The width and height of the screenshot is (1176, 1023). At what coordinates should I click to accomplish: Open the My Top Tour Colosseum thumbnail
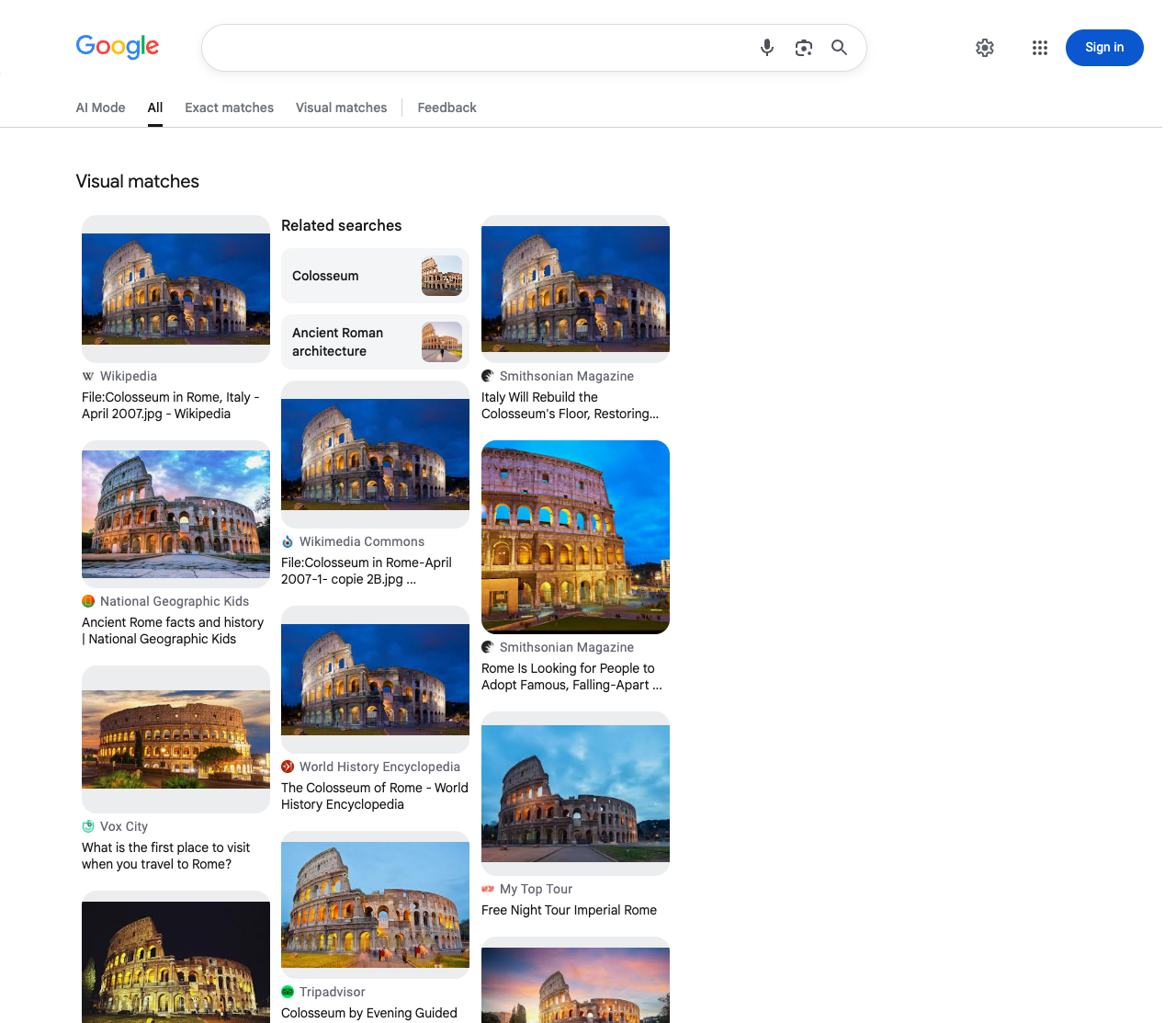coord(575,793)
